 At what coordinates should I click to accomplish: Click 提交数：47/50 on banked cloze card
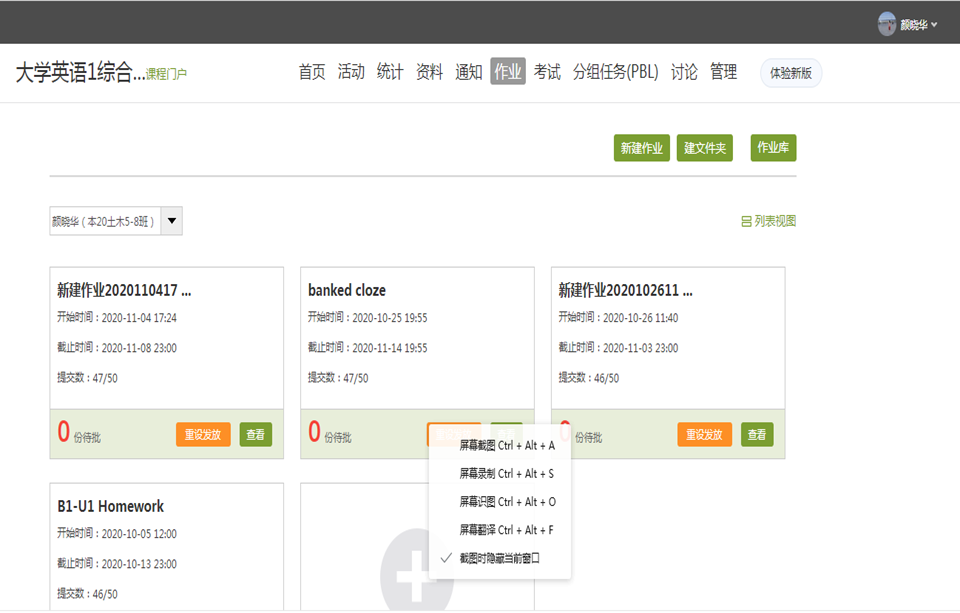[x=338, y=378]
